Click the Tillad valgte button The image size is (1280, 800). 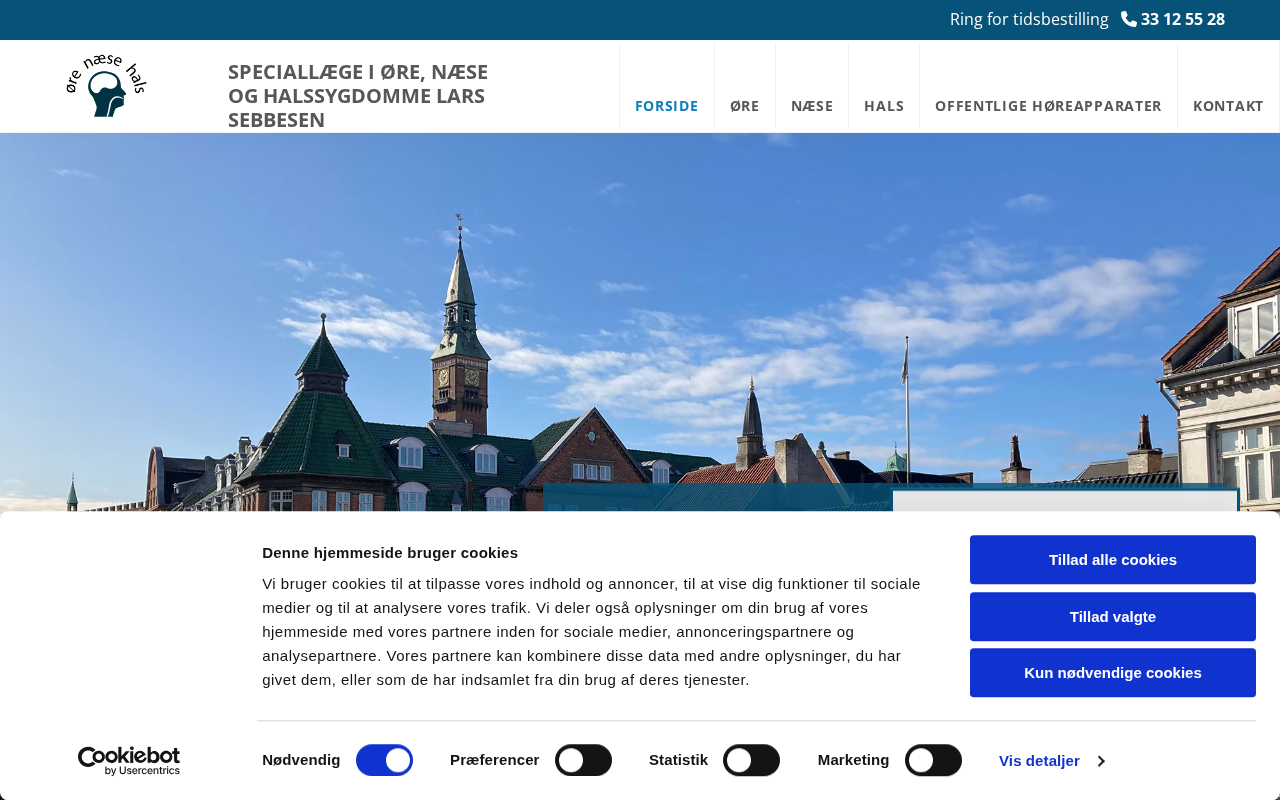[x=1113, y=617]
